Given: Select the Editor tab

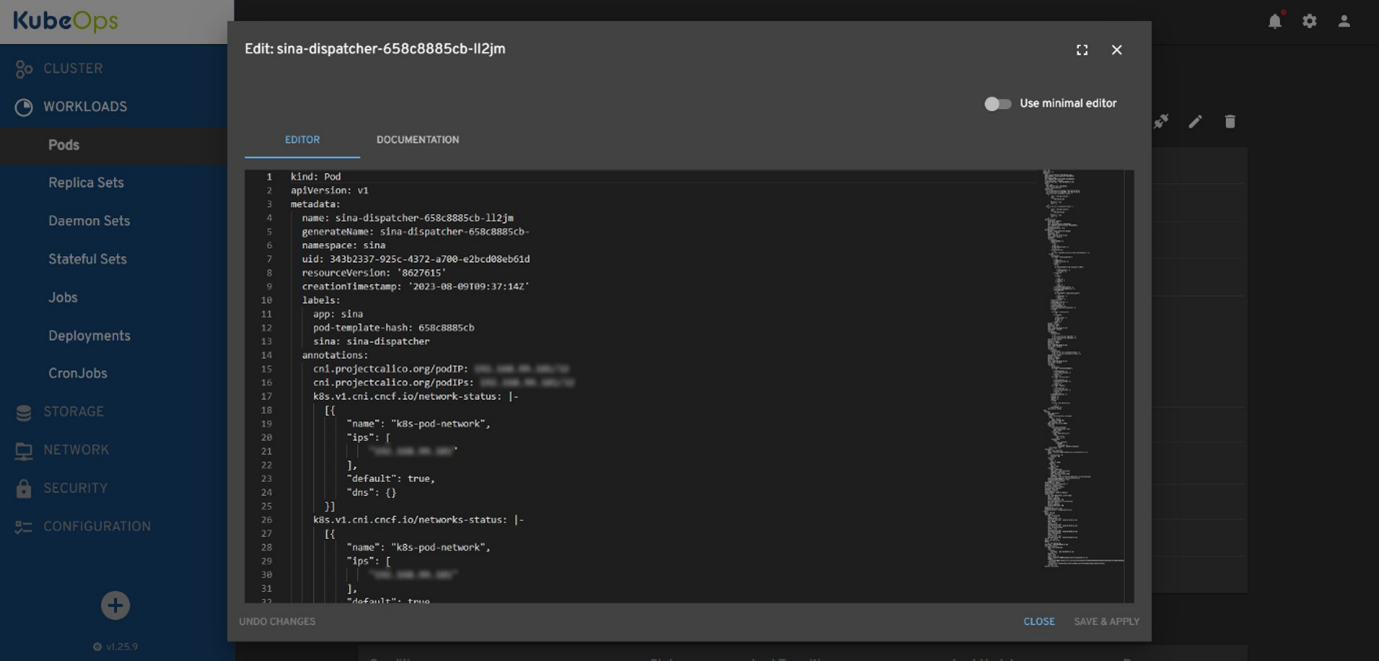Looking at the screenshot, I should point(302,140).
